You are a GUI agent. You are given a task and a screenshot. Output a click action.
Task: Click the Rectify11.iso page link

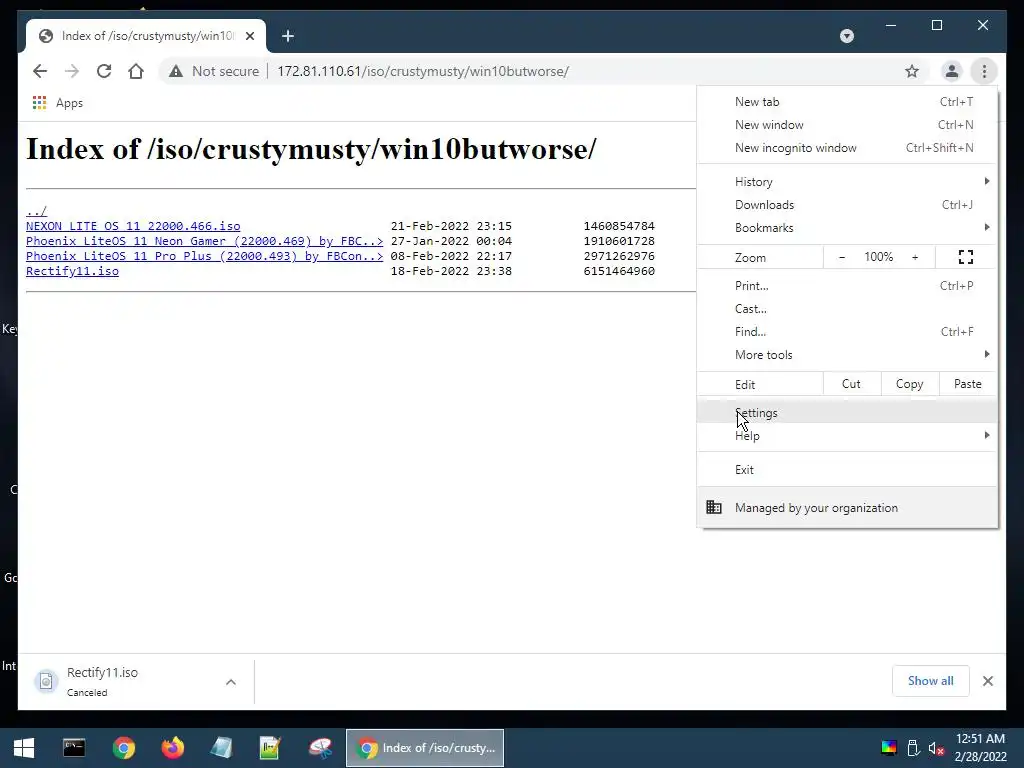point(72,271)
